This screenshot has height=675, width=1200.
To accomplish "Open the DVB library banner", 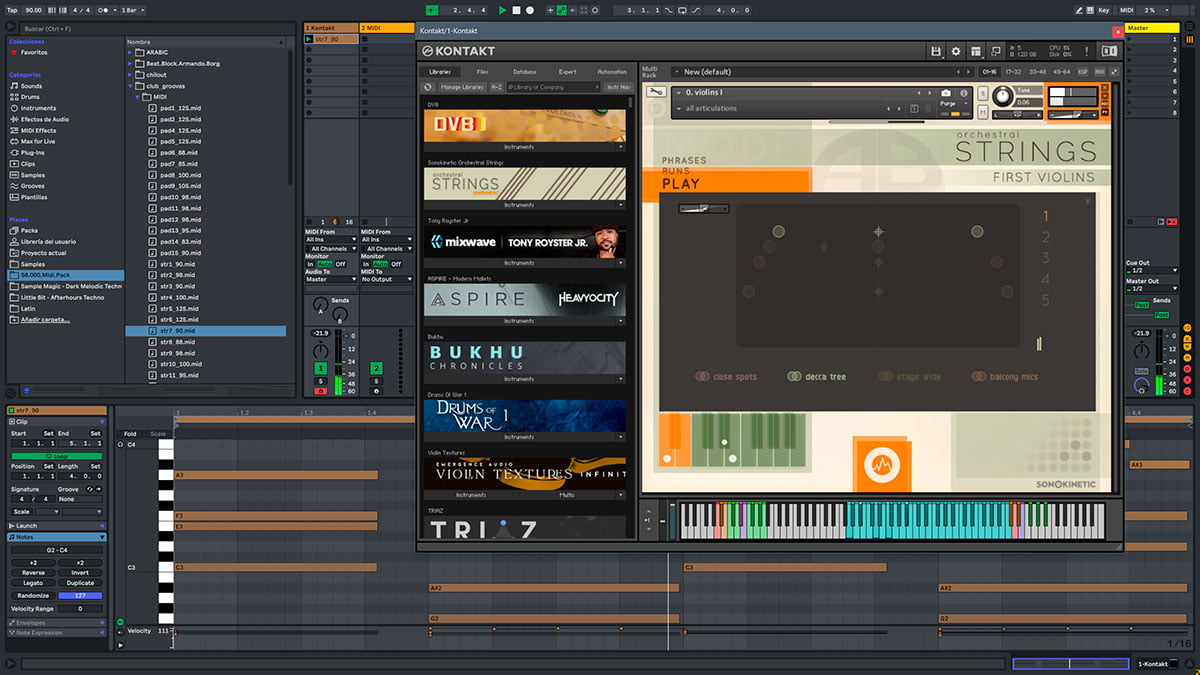I will pyautogui.click(x=525, y=125).
